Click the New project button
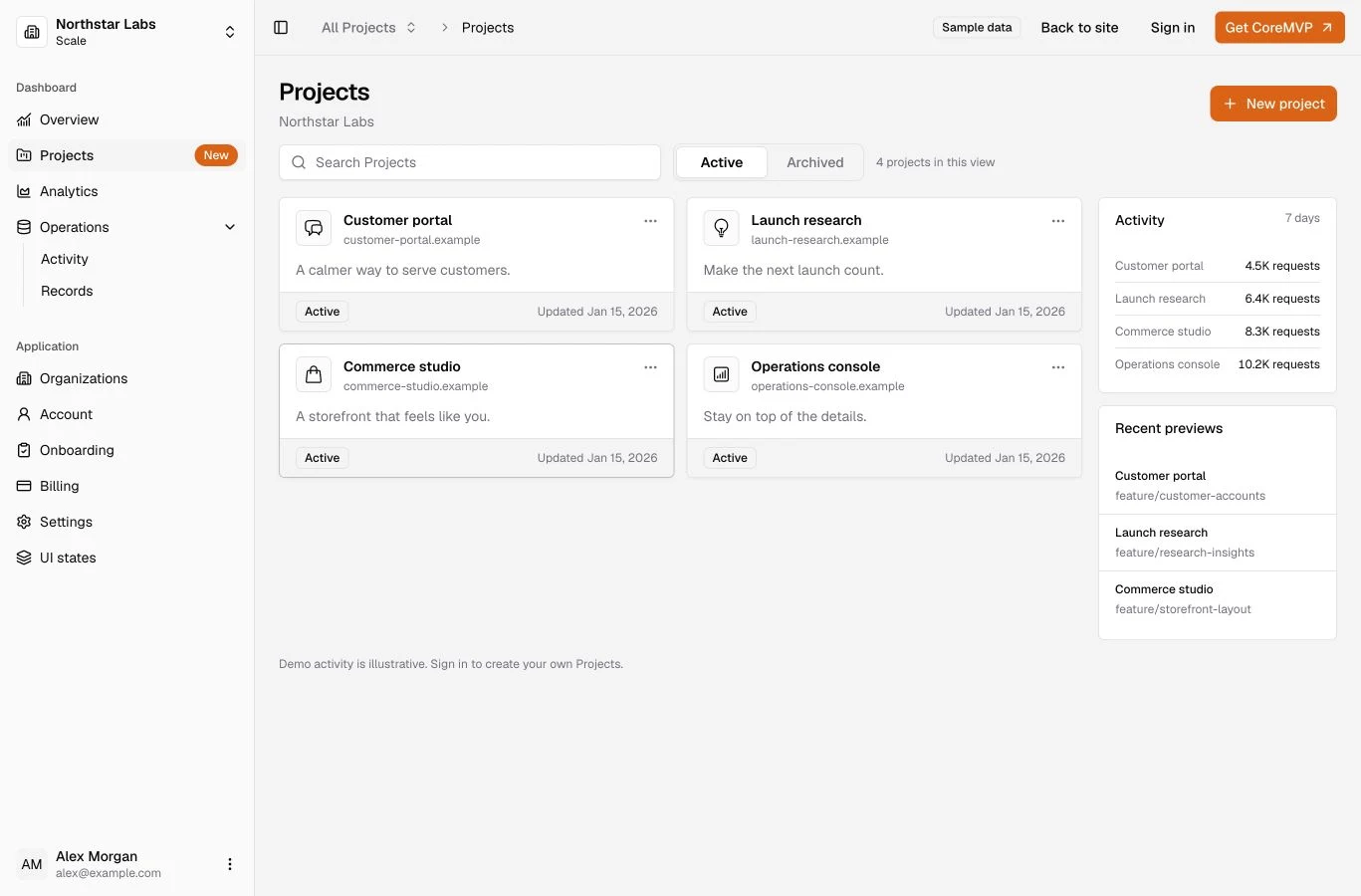The width and height of the screenshot is (1361, 896). 1273,104
